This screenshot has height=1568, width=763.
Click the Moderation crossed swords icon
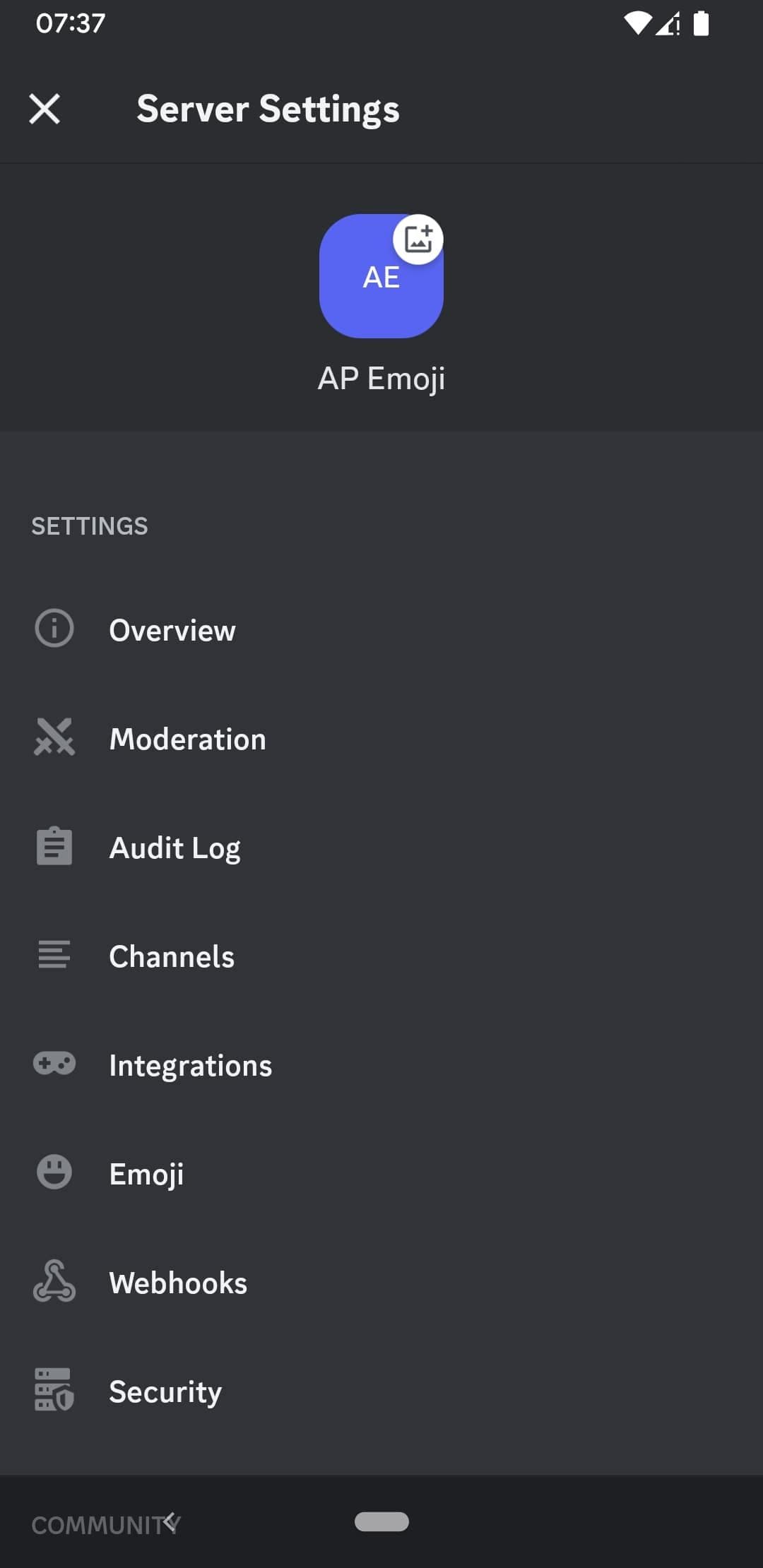pos(54,737)
